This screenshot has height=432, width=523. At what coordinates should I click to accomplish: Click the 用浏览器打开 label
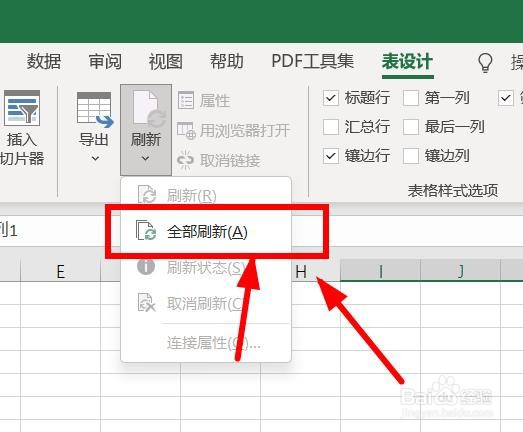coord(245,130)
